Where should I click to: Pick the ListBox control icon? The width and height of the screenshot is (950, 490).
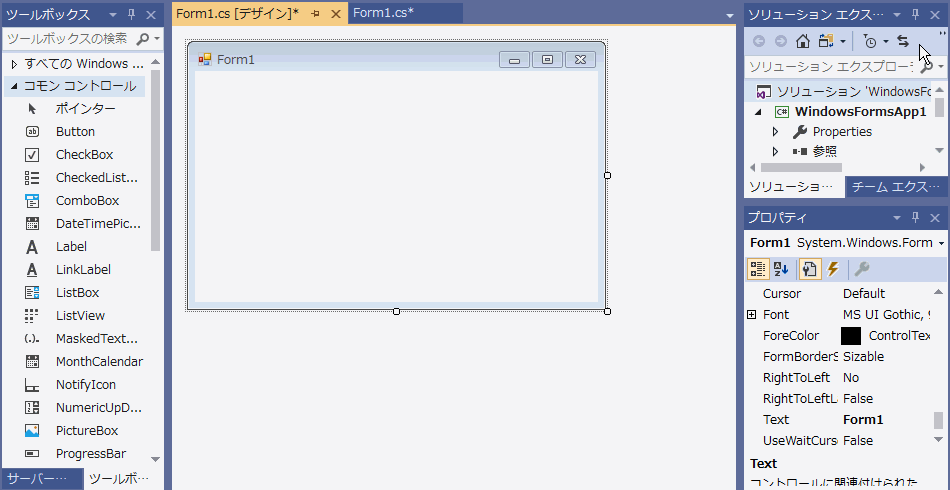coord(32,293)
